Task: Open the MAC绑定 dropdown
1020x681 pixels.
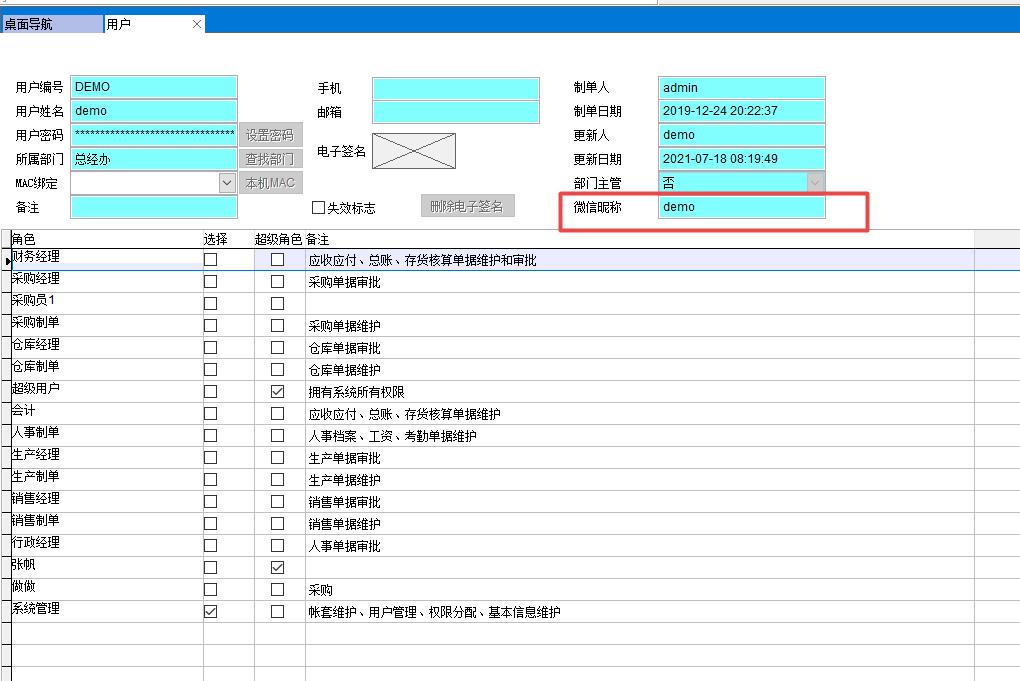Action: 227,183
